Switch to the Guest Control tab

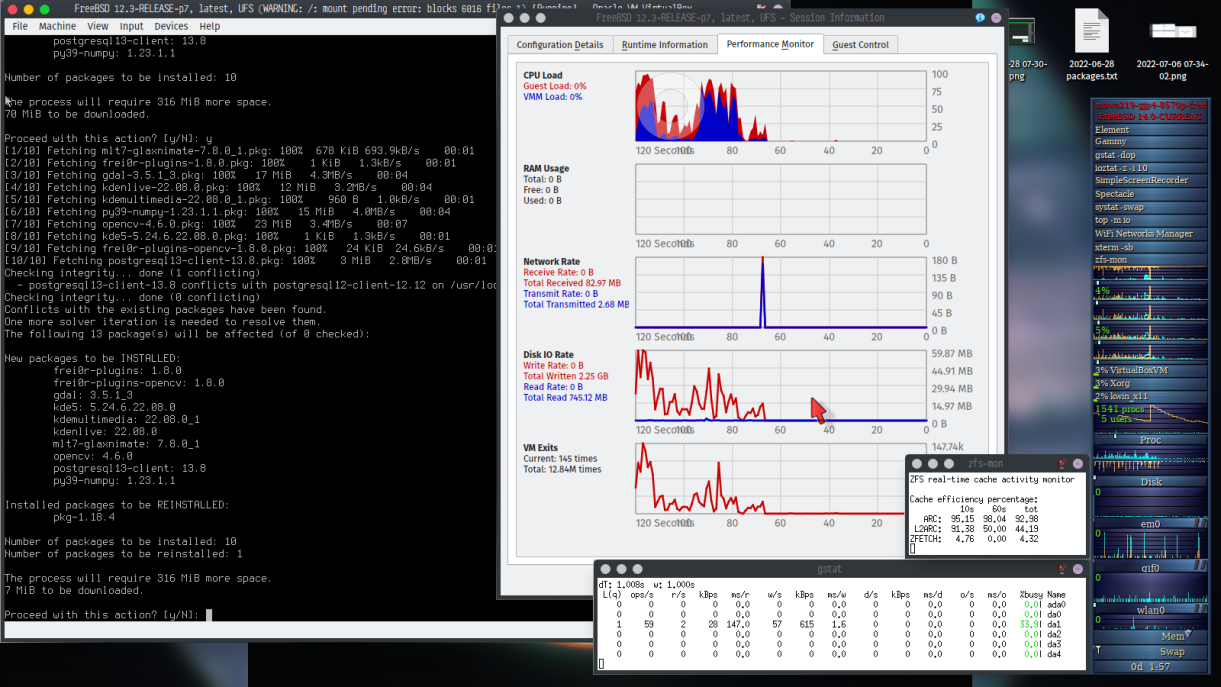coord(861,45)
